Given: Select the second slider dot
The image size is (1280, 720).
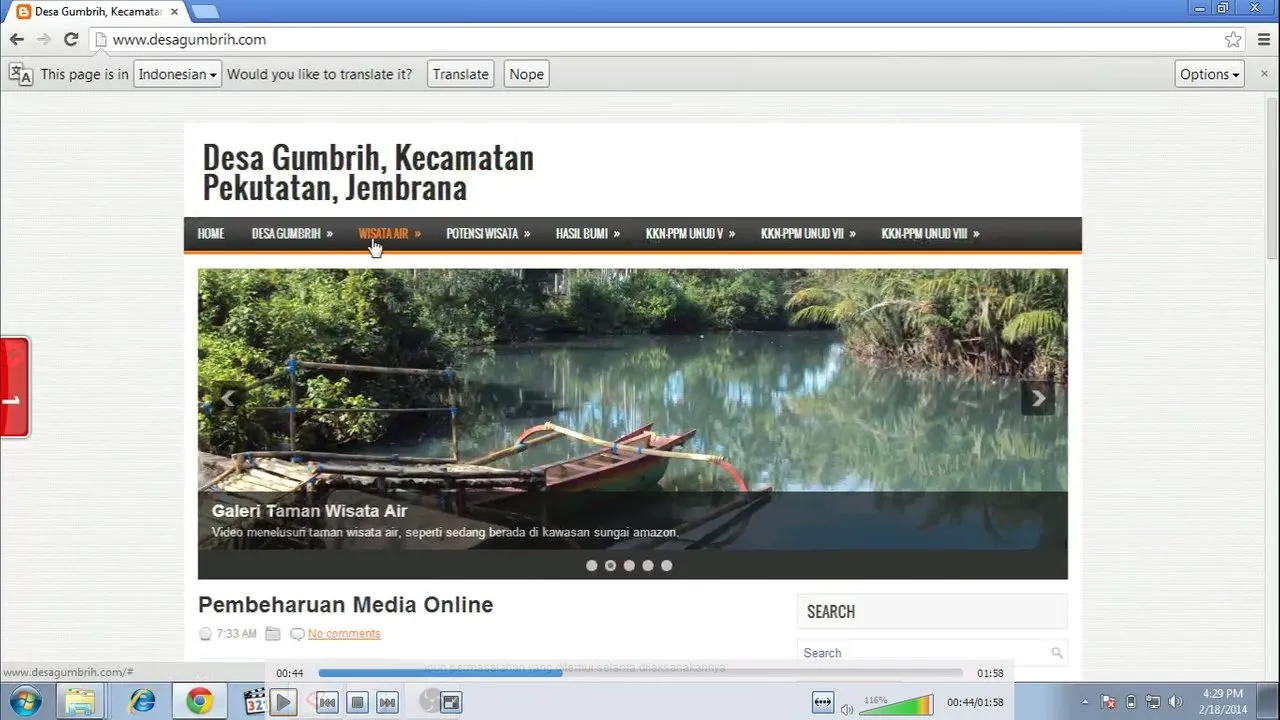Looking at the screenshot, I should (x=611, y=565).
